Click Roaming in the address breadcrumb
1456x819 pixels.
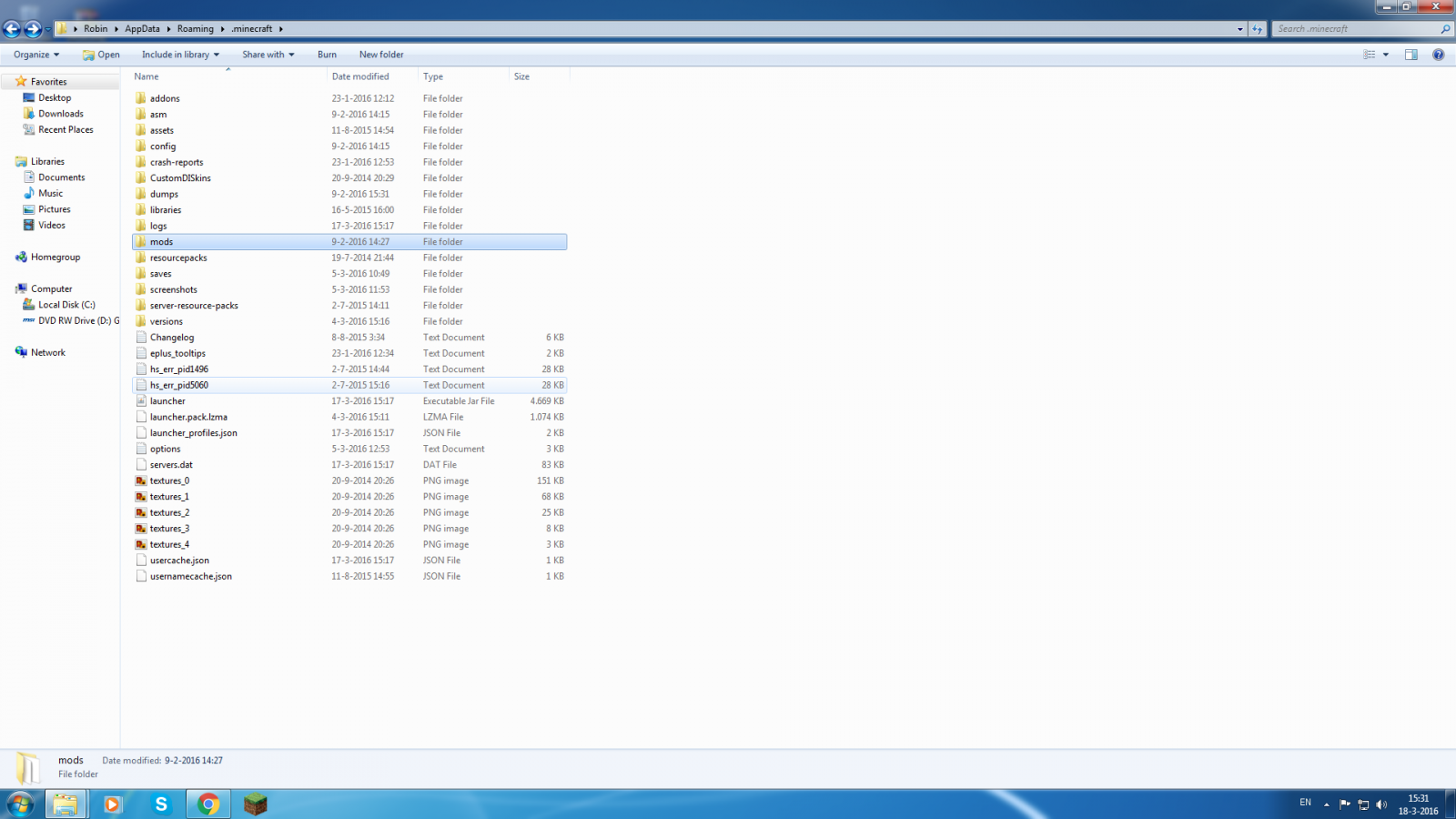coord(196,29)
